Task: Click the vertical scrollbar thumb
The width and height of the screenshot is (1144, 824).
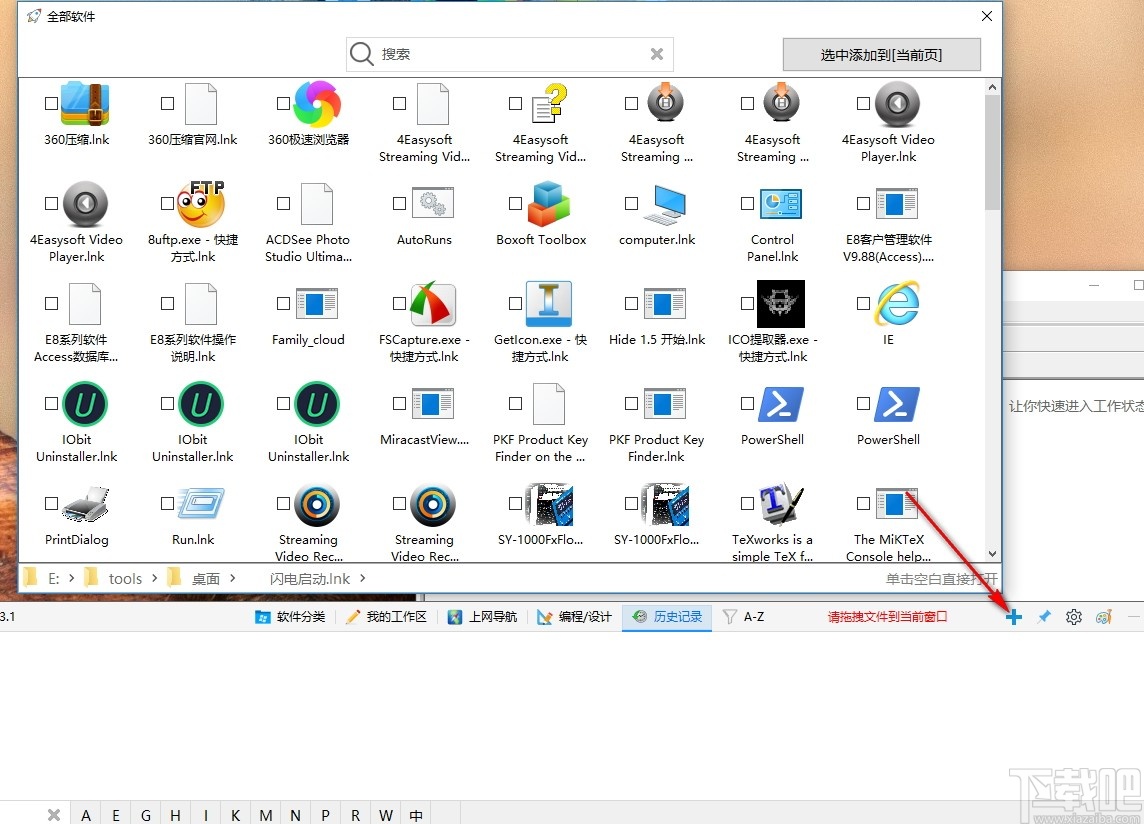Action: click(x=992, y=152)
